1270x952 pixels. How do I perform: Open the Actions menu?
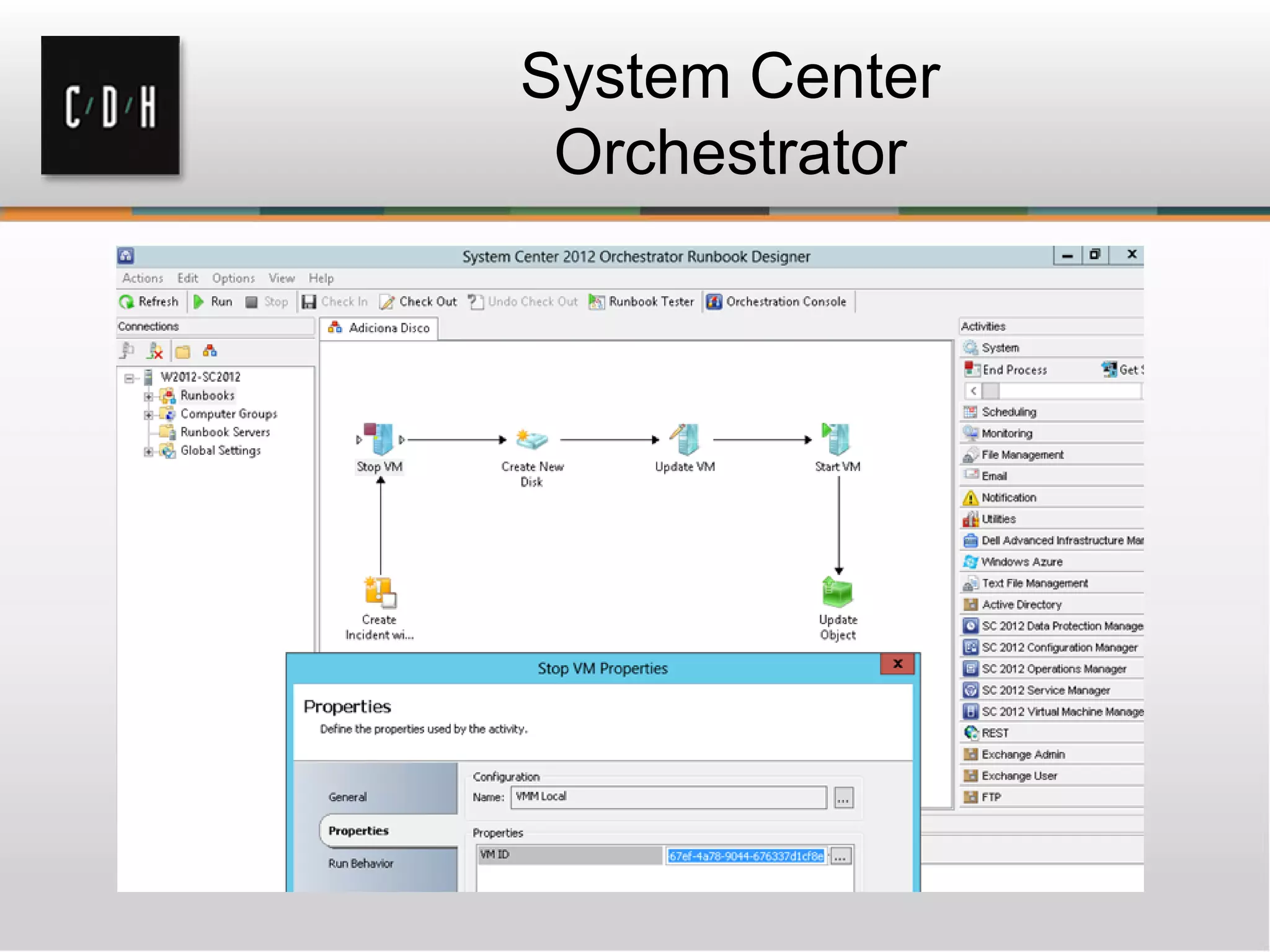(x=143, y=279)
